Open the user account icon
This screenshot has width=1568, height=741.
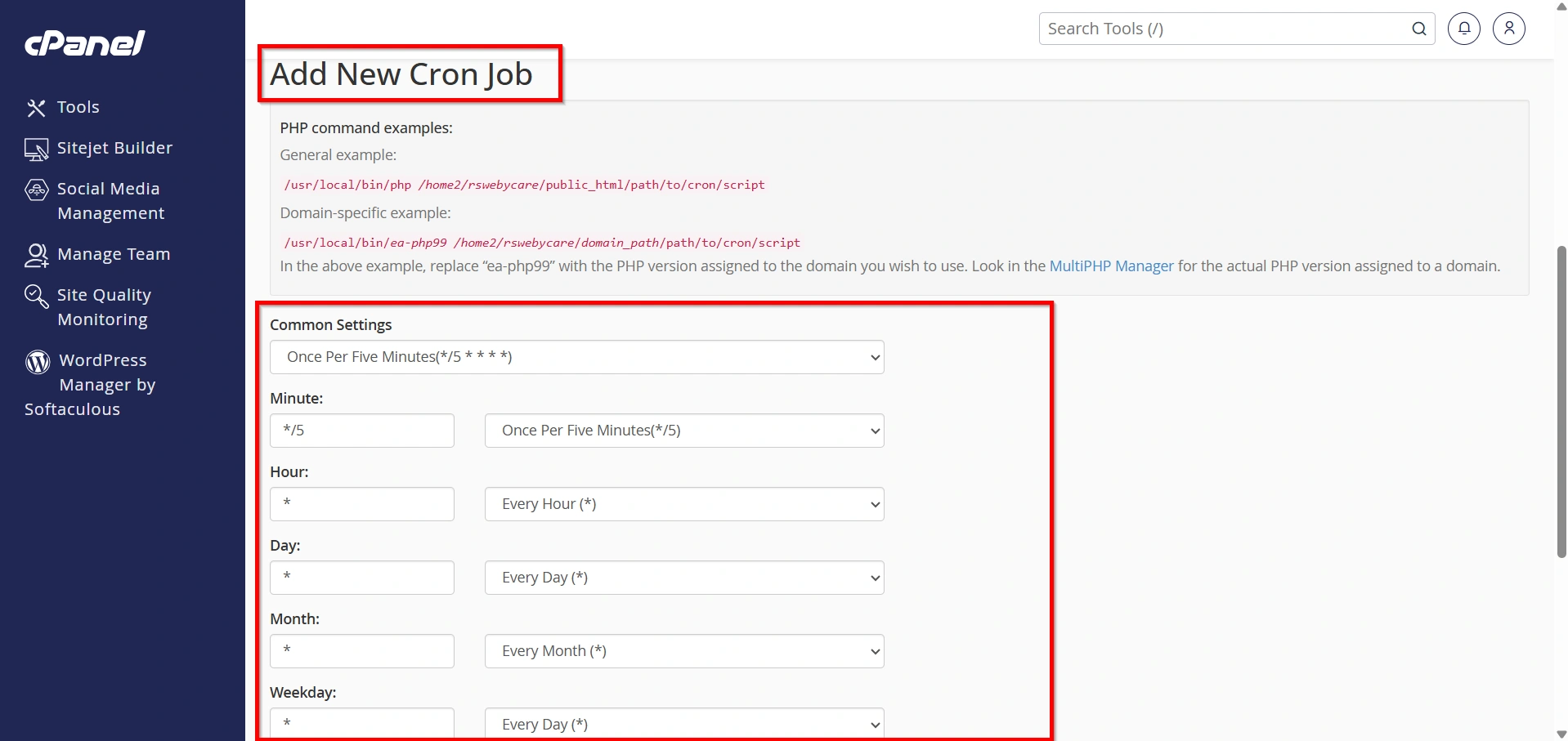[x=1509, y=29]
